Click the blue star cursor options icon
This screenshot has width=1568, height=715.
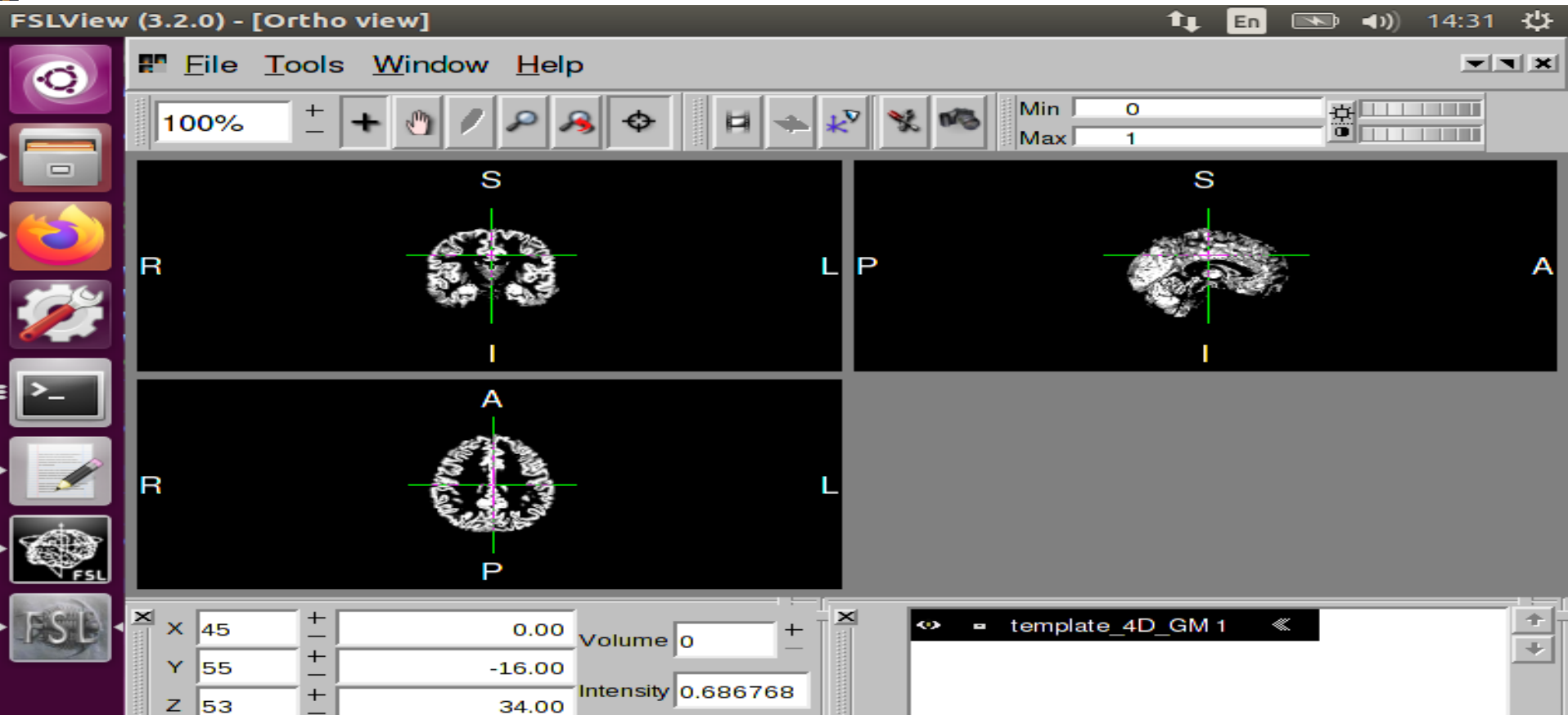pos(843,123)
